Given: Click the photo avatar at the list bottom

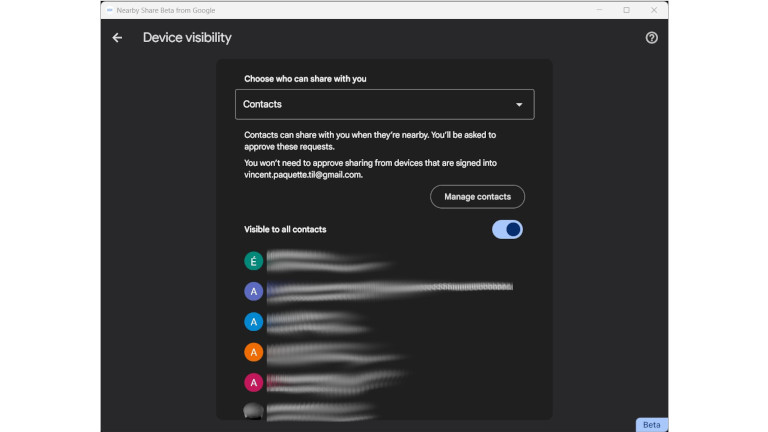Looking at the screenshot, I should (254, 411).
